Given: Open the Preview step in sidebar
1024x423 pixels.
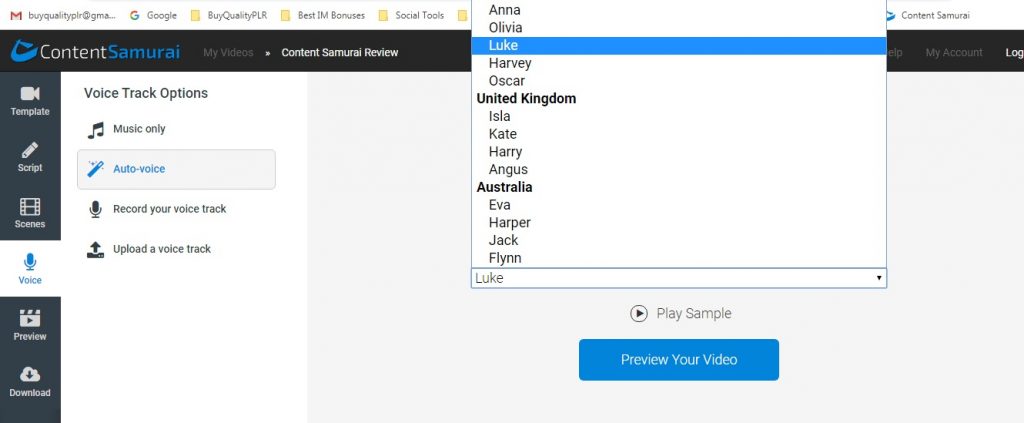Looking at the screenshot, I should [x=30, y=325].
